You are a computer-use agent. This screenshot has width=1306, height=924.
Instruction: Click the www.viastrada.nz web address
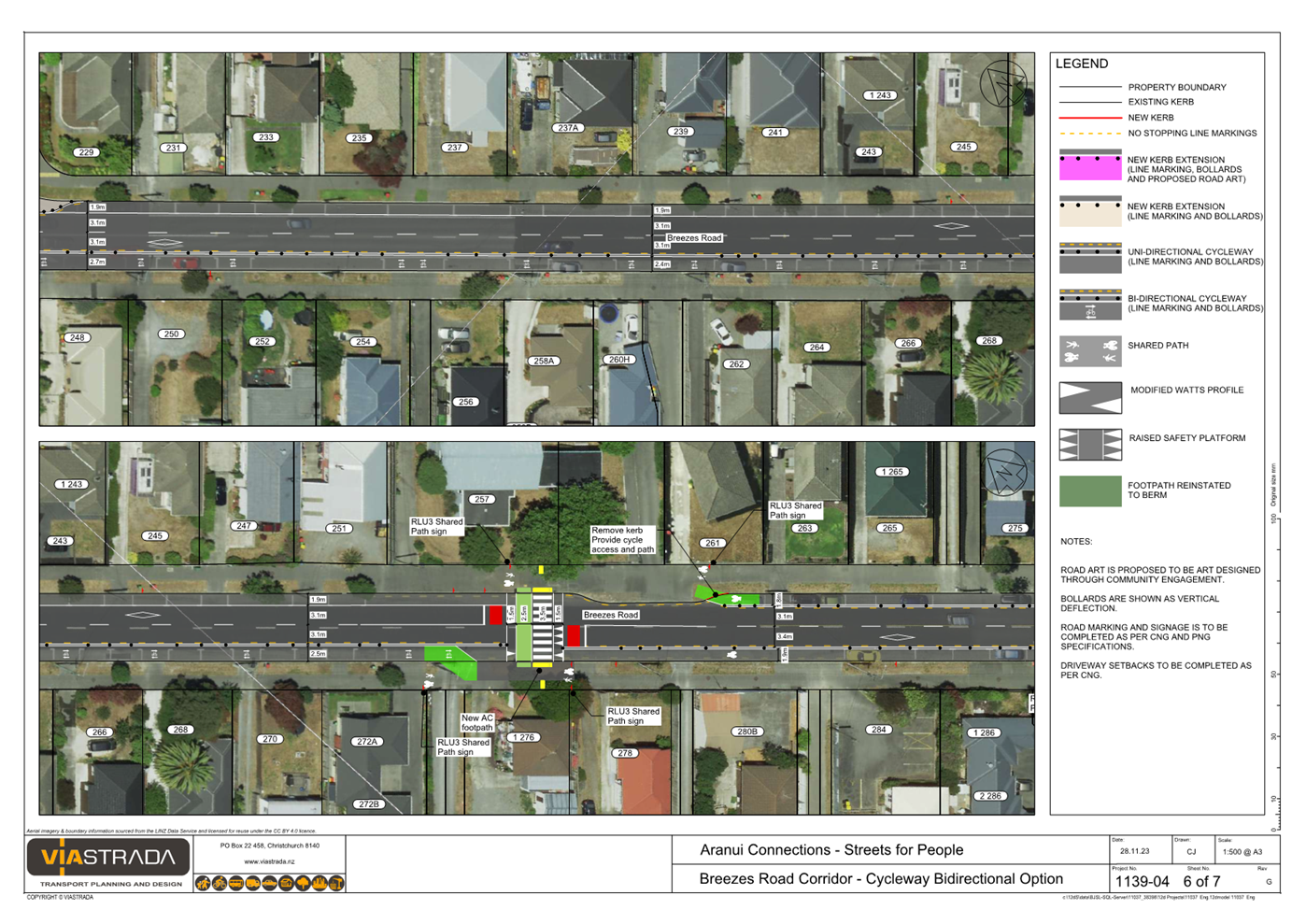269,861
